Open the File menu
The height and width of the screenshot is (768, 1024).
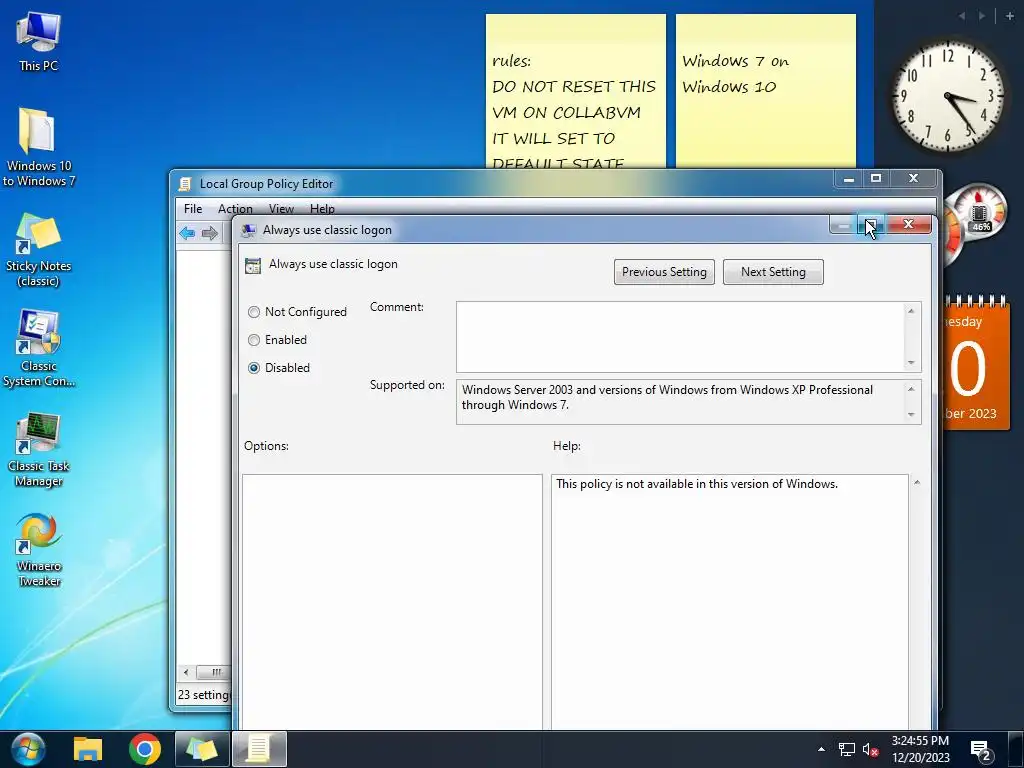click(x=193, y=209)
